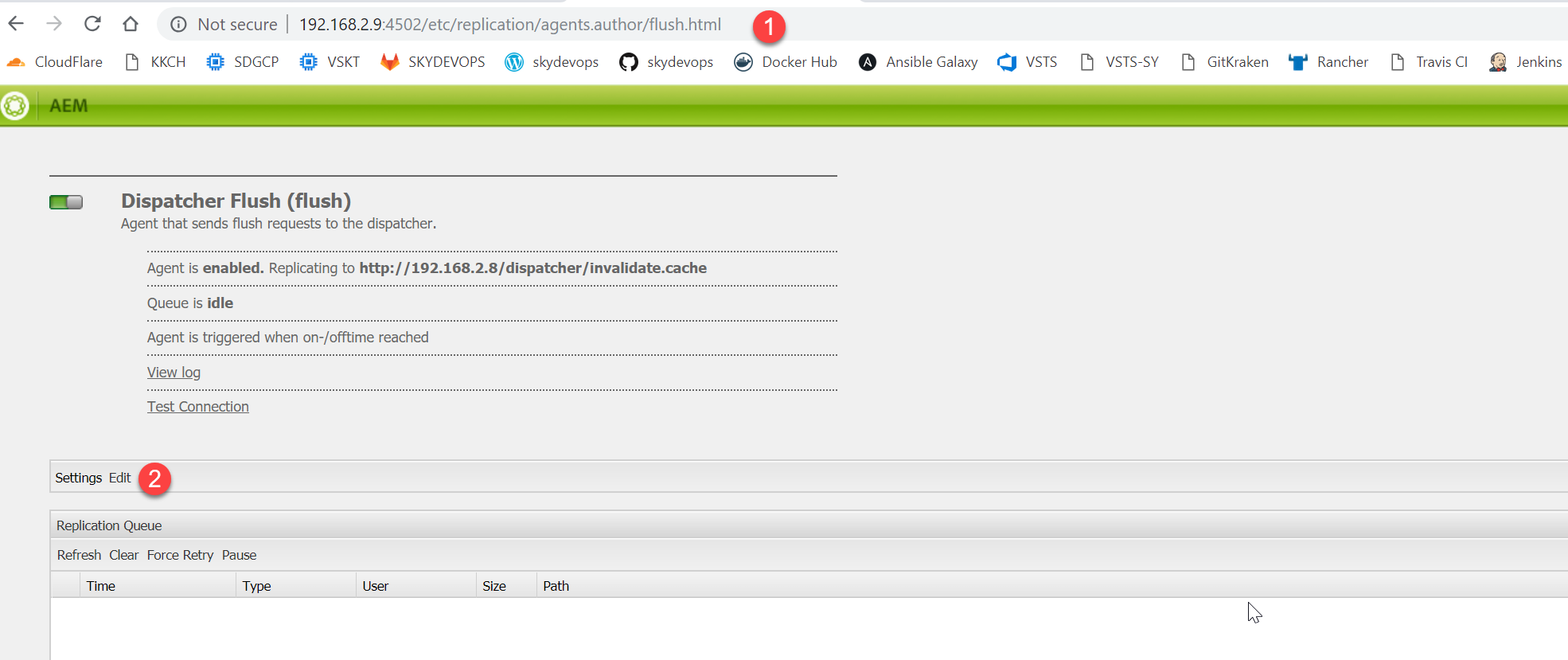Click the agent enabled status toggle
The height and width of the screenshot is (660, 1568).
point(66,202)
